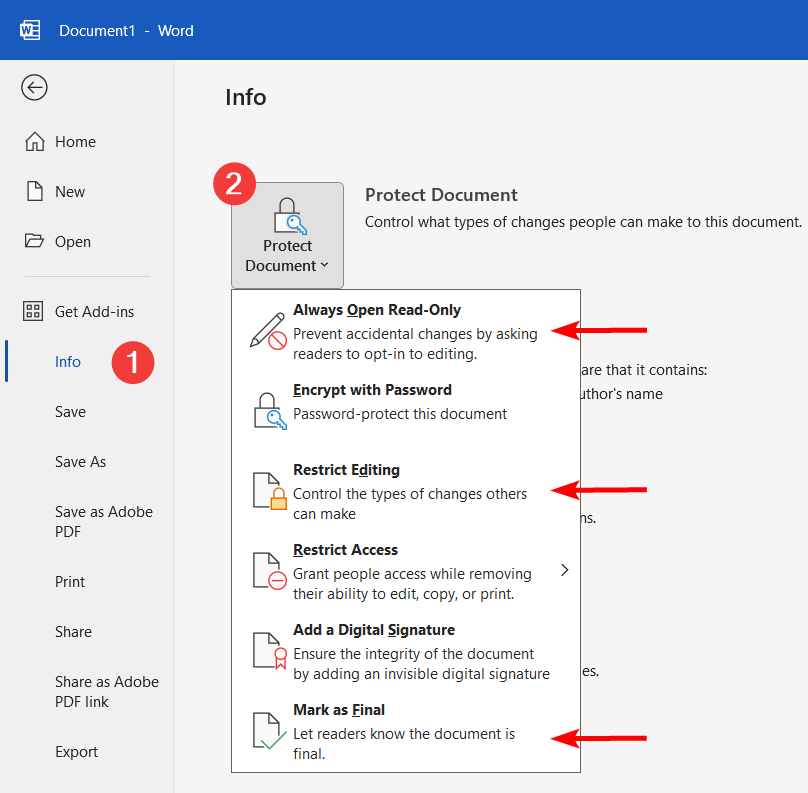Click the Word logo in title bar
The width and height of the screenshot is (808, 793).
[30, 30]
